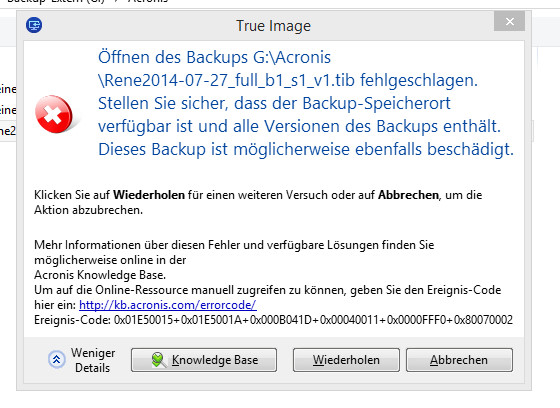
Task: Click the Acronis Knowledge Base text line
Action: coord(100,275)
